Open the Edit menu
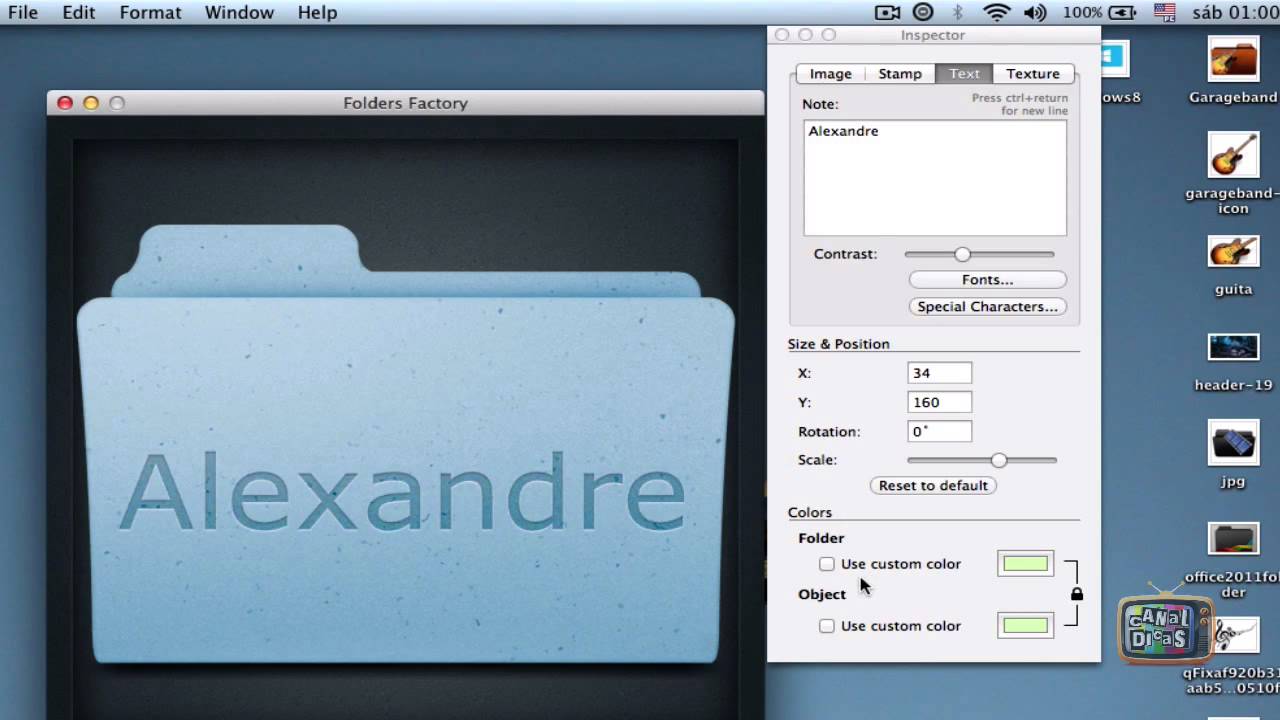 tap(78, 12)
